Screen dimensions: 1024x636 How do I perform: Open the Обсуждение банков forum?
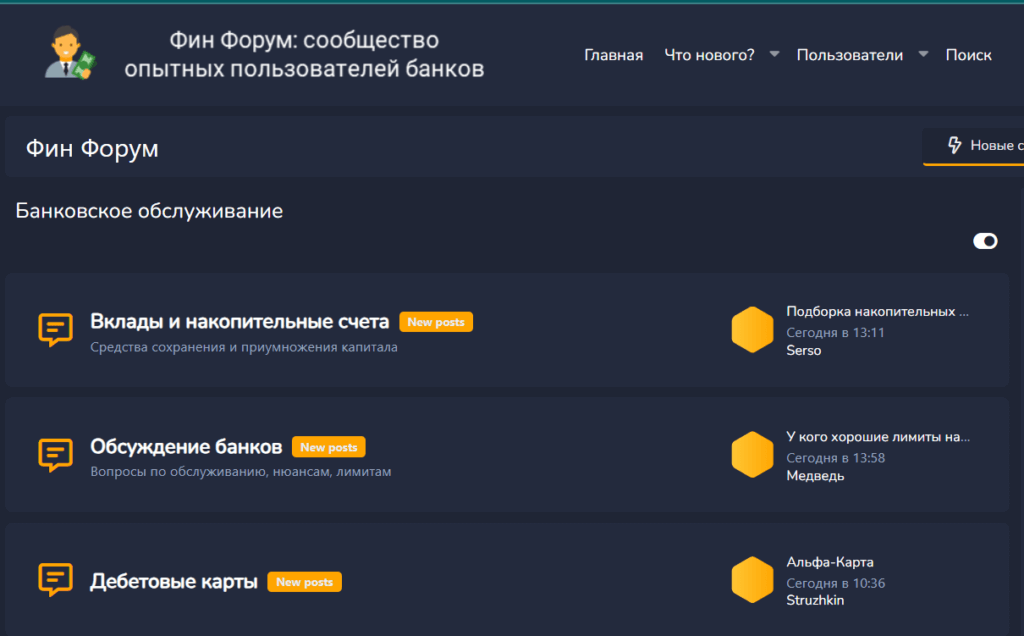tap(186, 447)
